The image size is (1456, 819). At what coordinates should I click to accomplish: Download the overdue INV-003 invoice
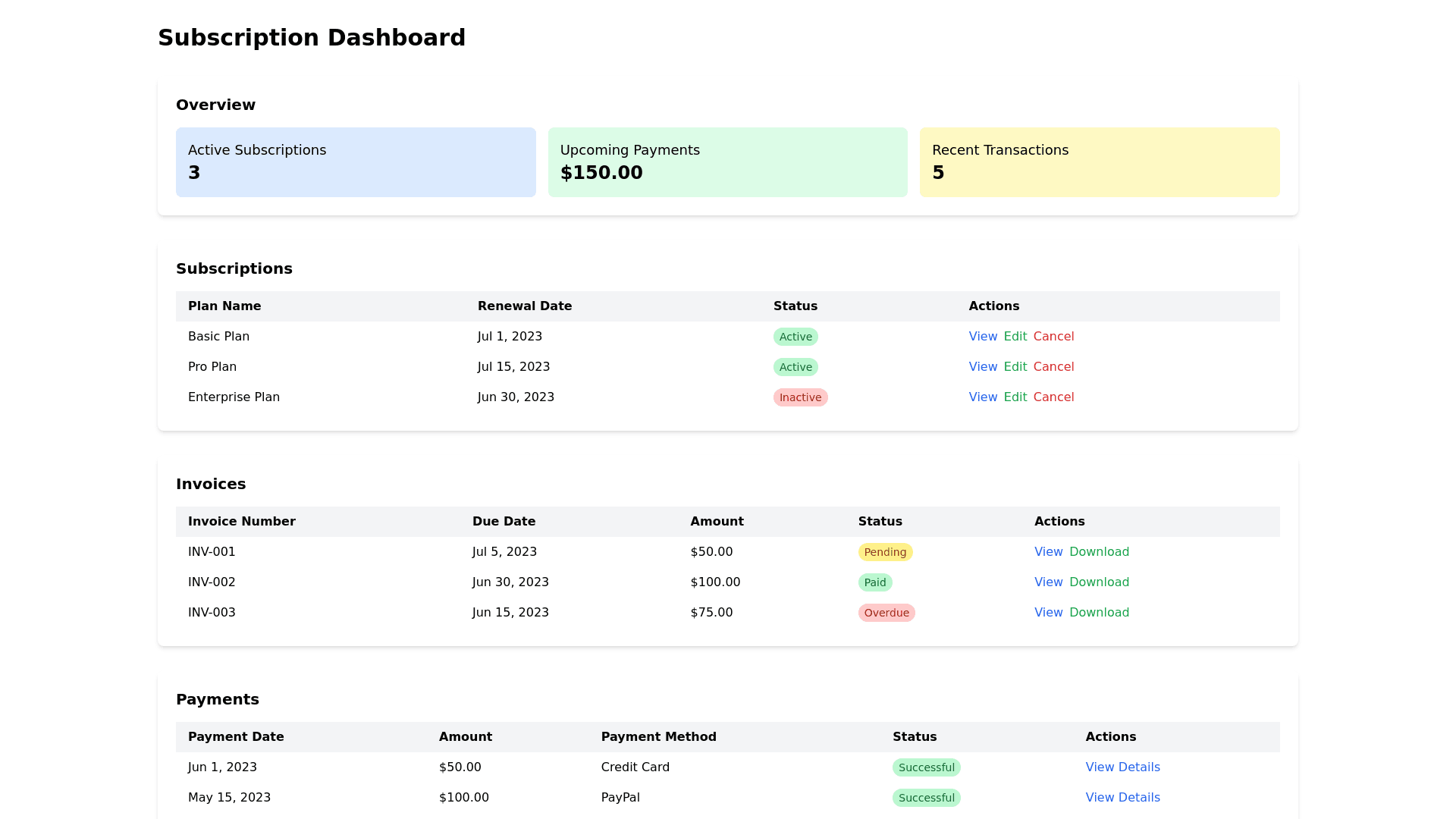point(1099,613)
